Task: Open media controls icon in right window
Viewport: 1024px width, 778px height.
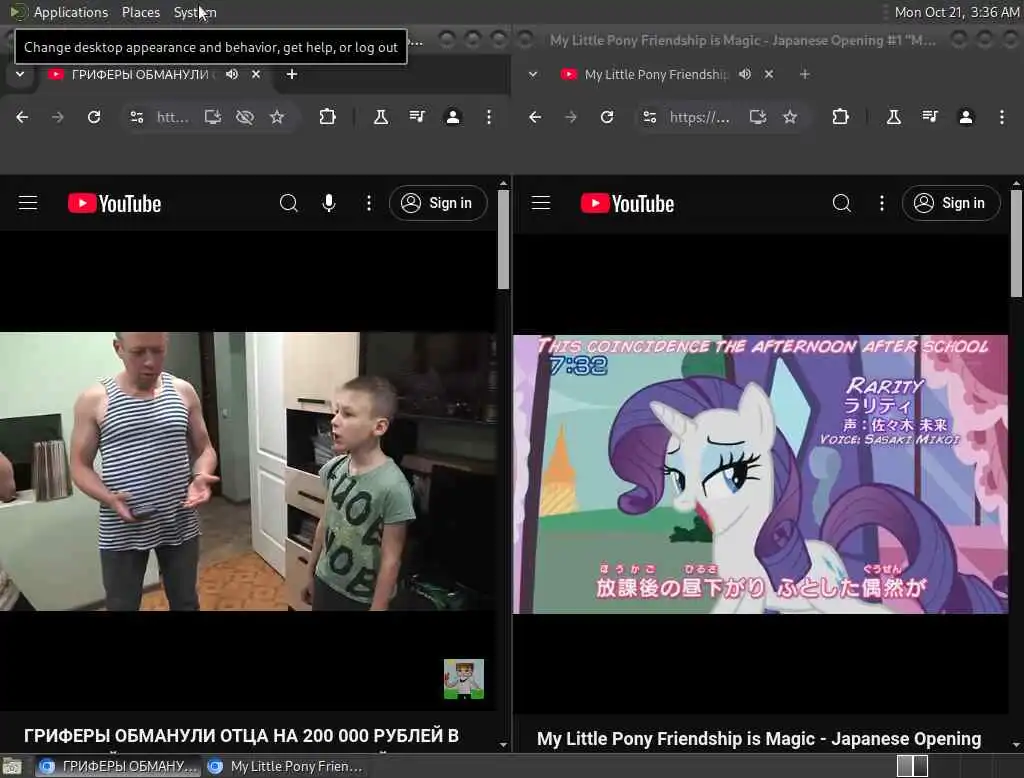Action: [930, 117]
